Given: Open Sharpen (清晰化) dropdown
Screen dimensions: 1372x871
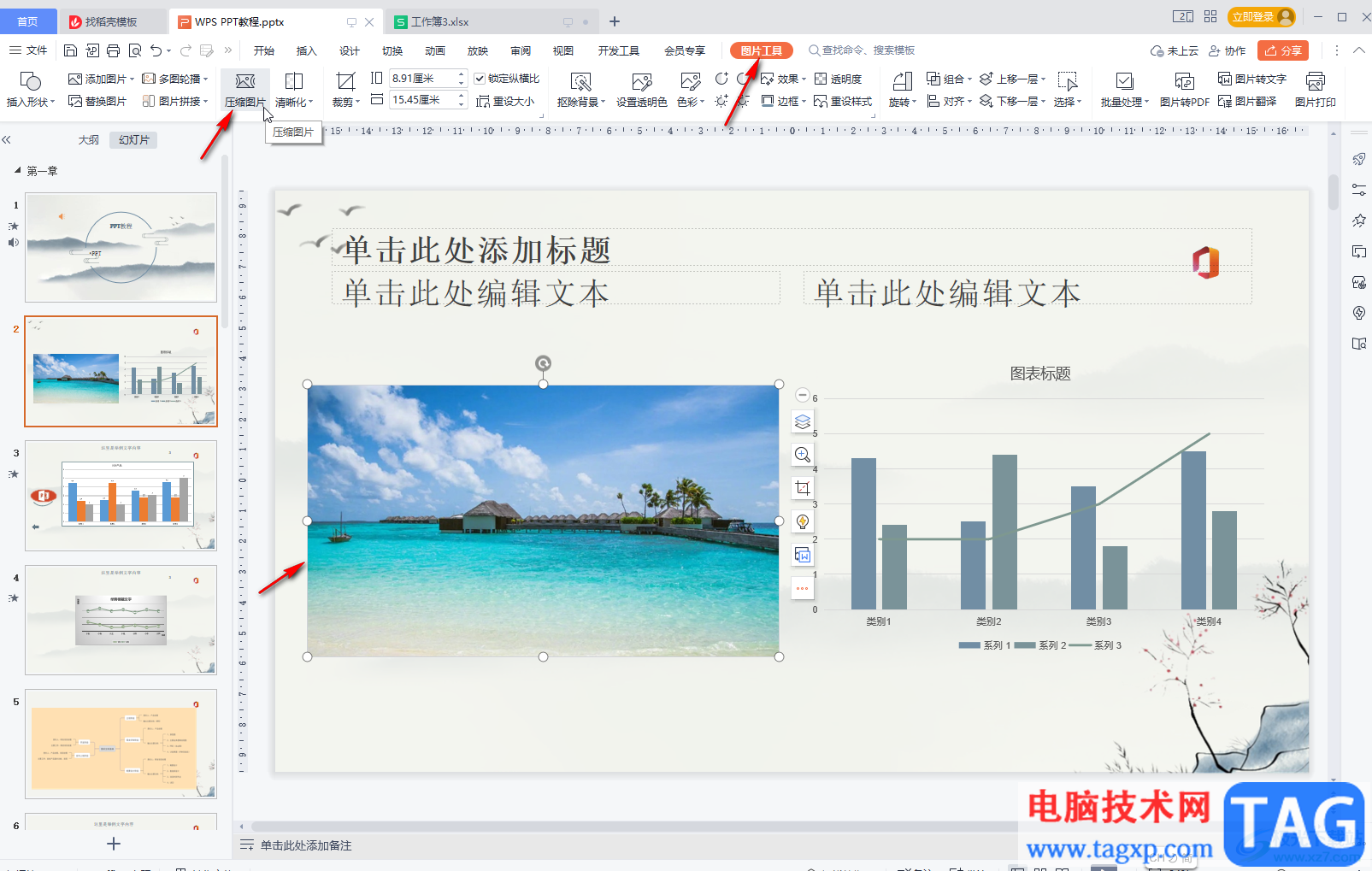Looking at the screenshot, I should click(293, 90).
